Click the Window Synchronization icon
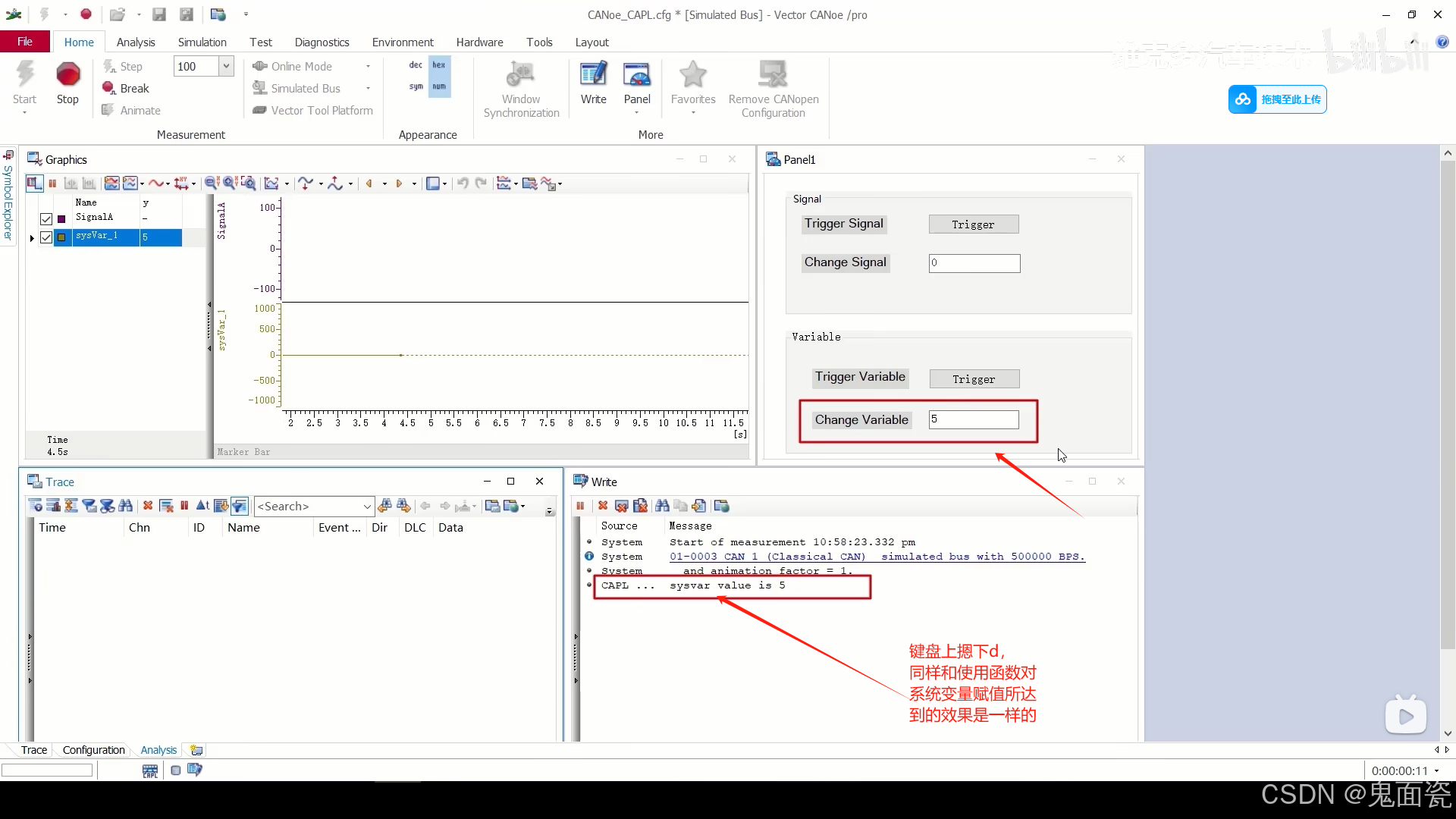 coord(521,75)
